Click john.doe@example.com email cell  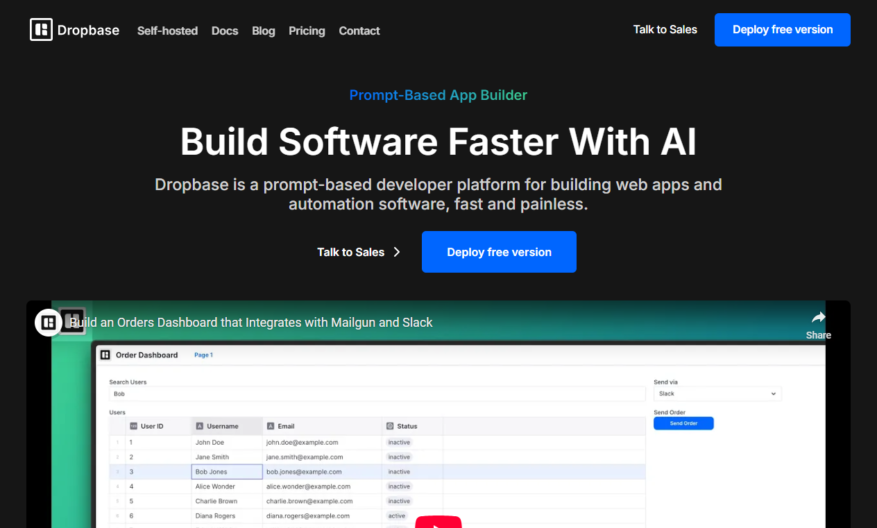(322, 442)
